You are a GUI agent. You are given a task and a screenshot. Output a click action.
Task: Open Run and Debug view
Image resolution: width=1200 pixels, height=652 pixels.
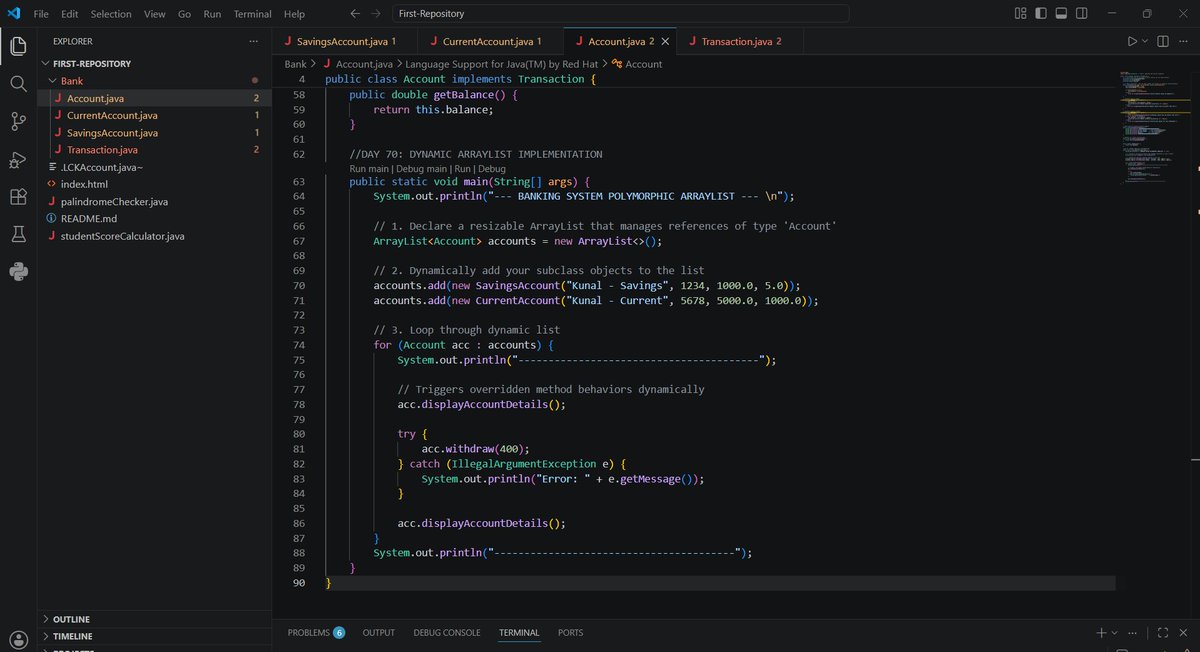point(18,160)
